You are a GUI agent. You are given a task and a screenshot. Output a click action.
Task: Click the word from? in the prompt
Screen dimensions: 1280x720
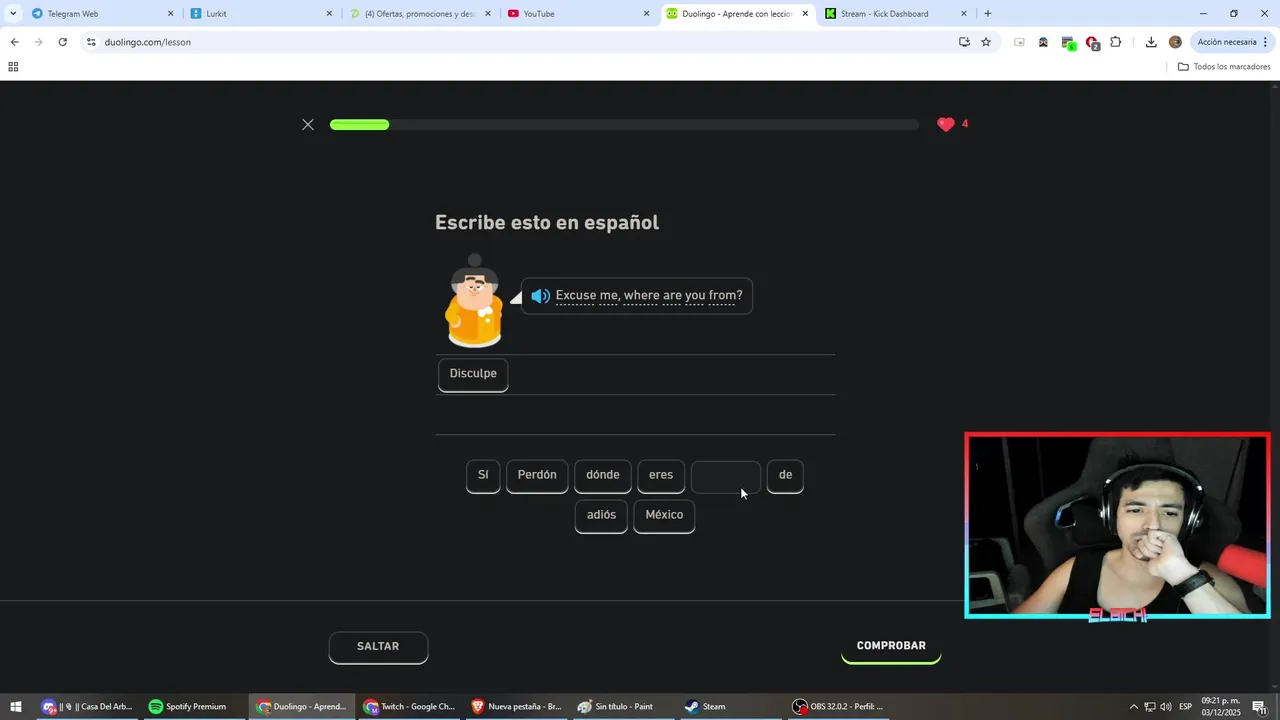click(x=726, y=295)
